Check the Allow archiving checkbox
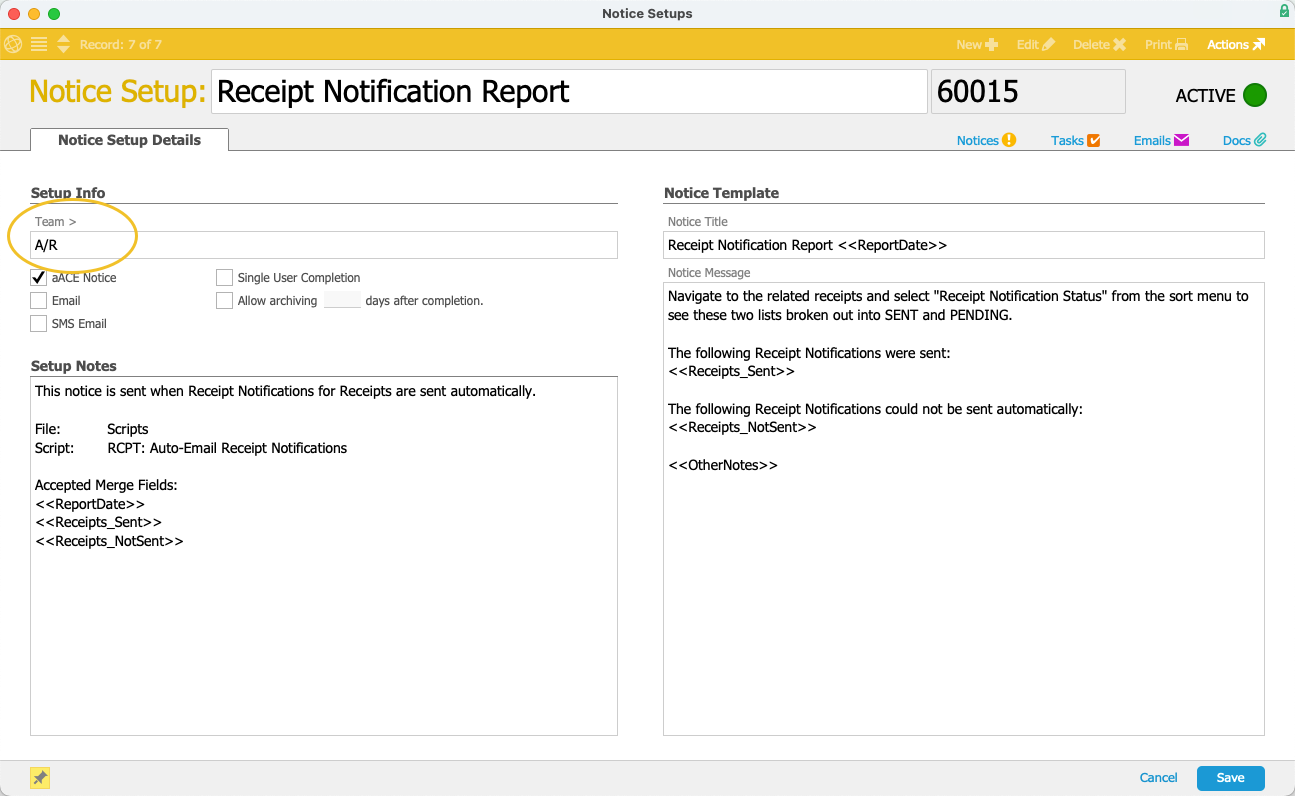The image size is (1295, 796). pos(224,300)
